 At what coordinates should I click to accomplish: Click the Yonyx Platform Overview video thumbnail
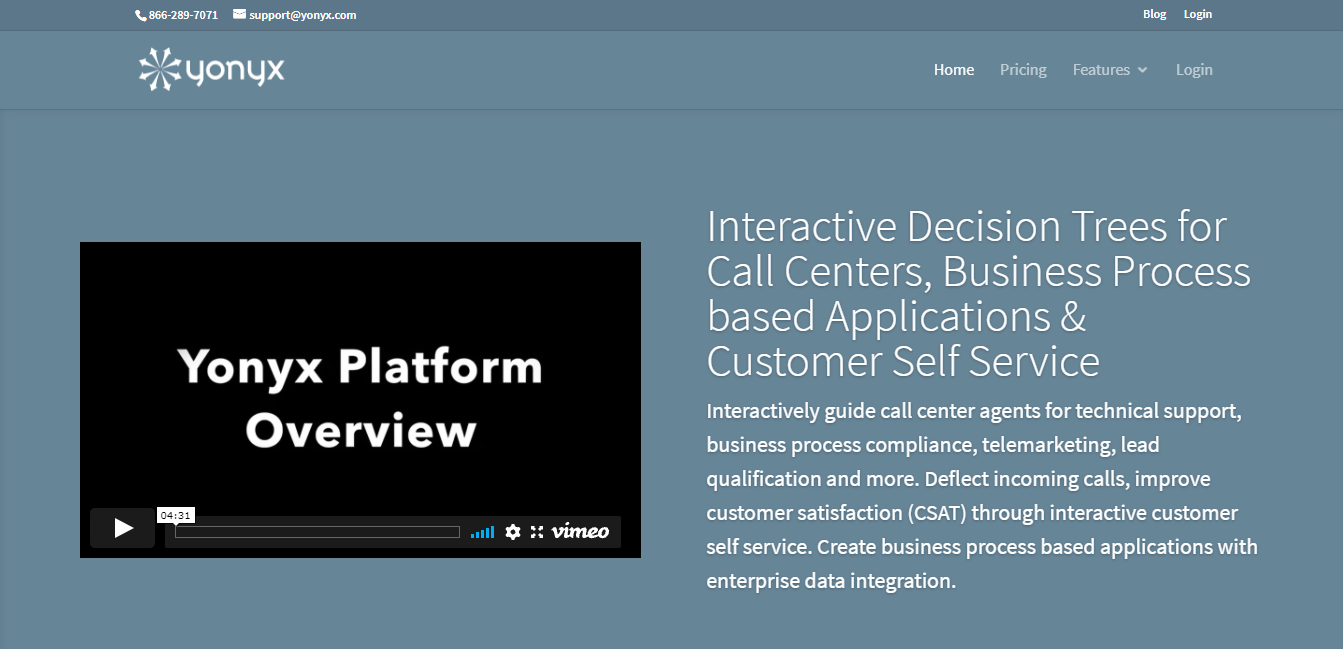[360, 398]
